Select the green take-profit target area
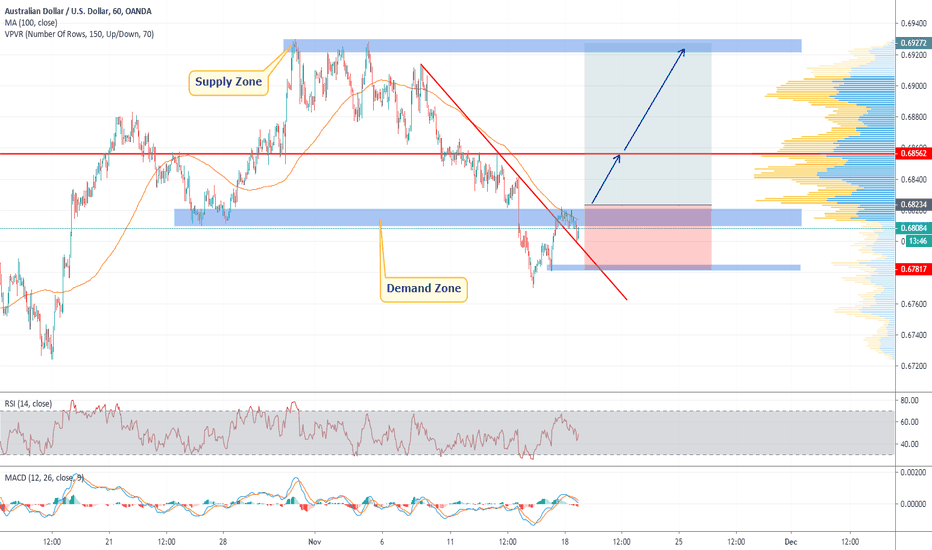932x550 pixels. point(648,125)
